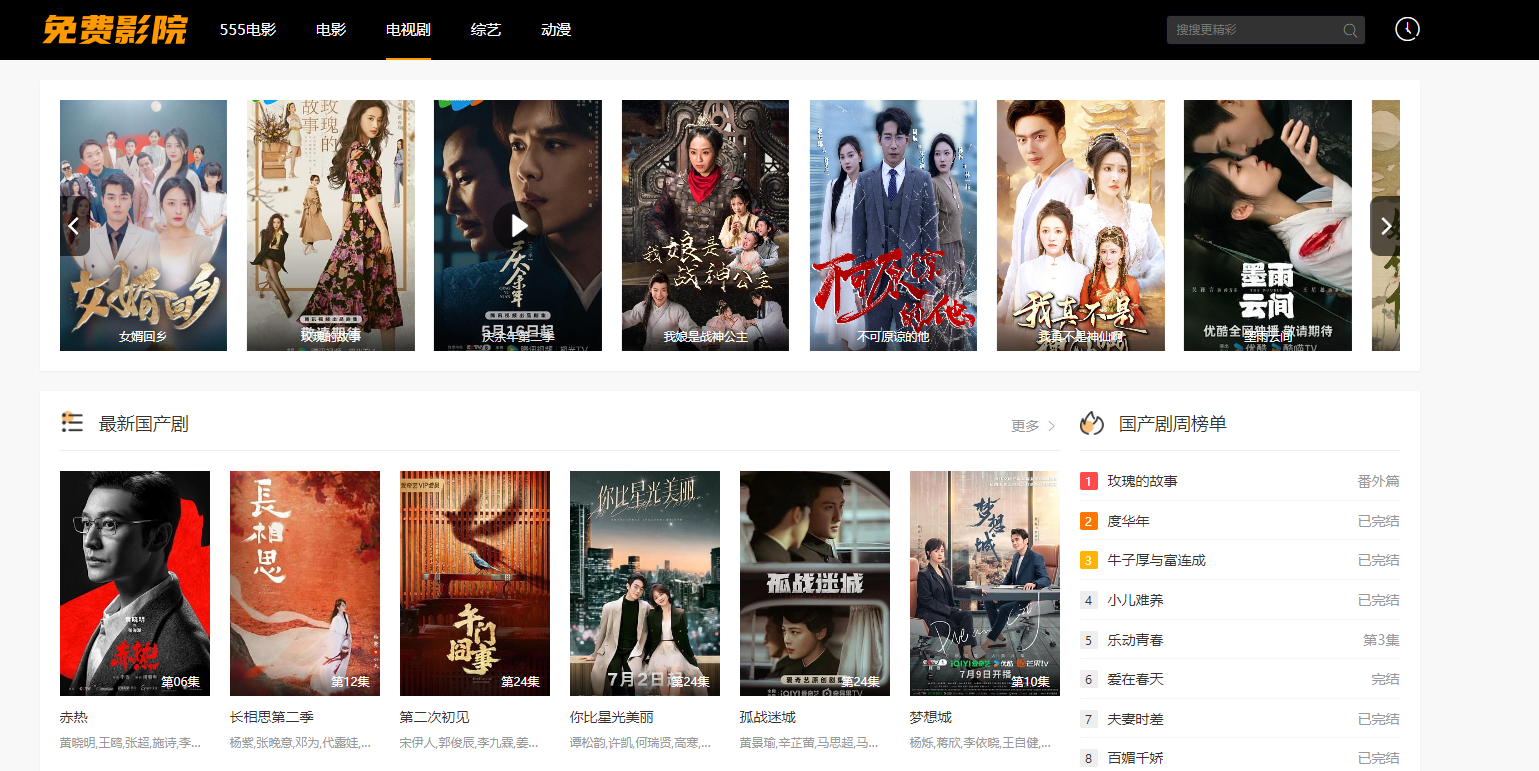This screenshot has width=1539, height=771.
Task: Open the 不可原谅的他 carousel poster
Action: (893, 225)
